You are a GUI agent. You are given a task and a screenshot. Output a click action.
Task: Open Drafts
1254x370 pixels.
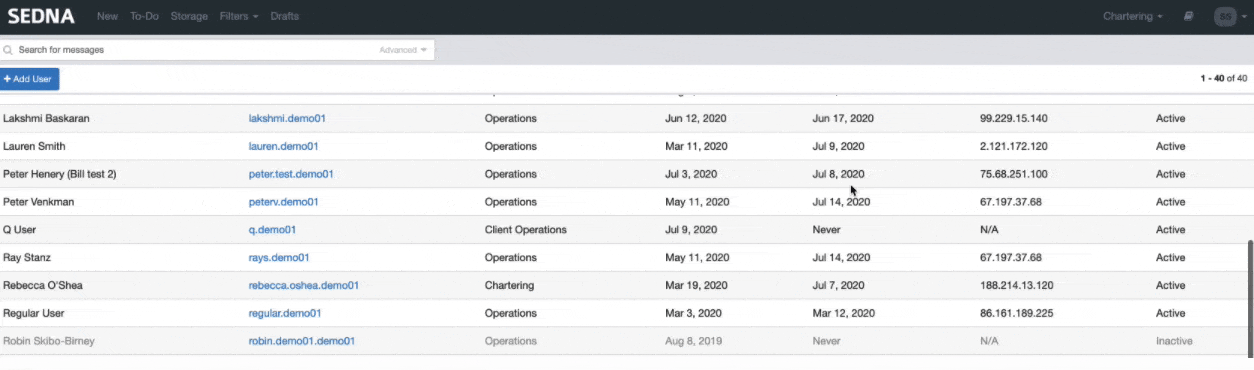pos(284,17)
